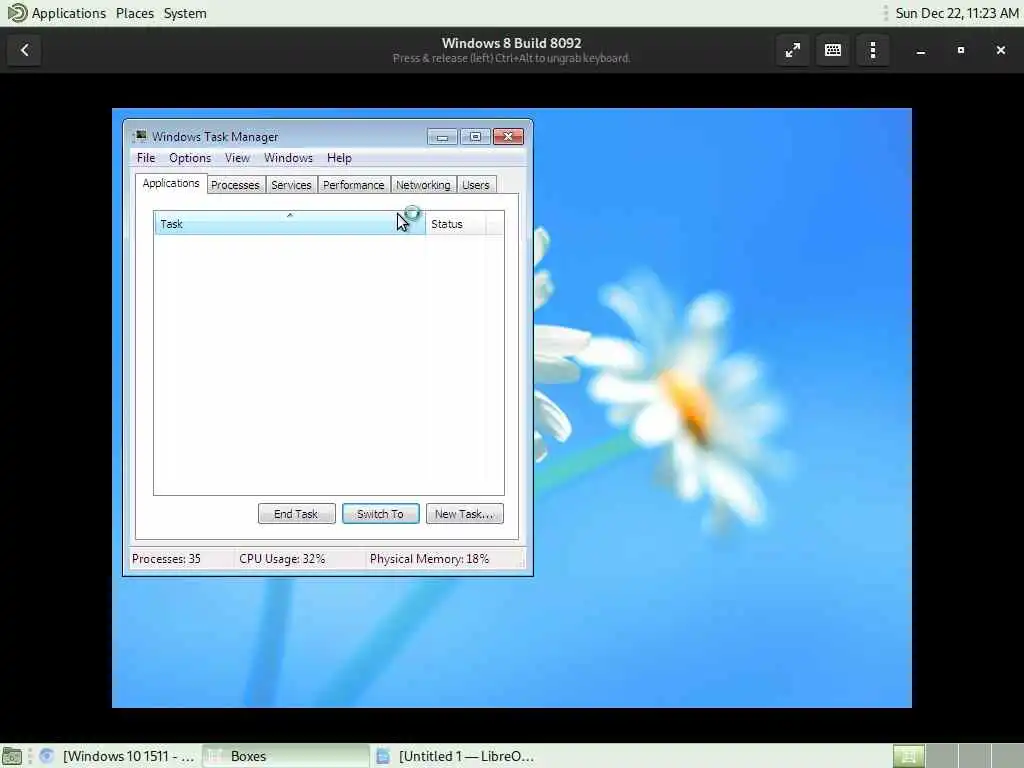Viewport: 1024px width, 768px height.
Task: Click the show desktop icon in bottom panel
Action: [x=12, y=756]
